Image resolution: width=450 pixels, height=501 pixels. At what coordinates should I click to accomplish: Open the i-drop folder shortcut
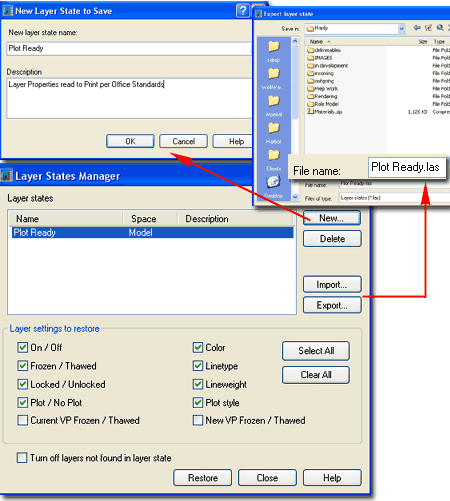point(274,51)
